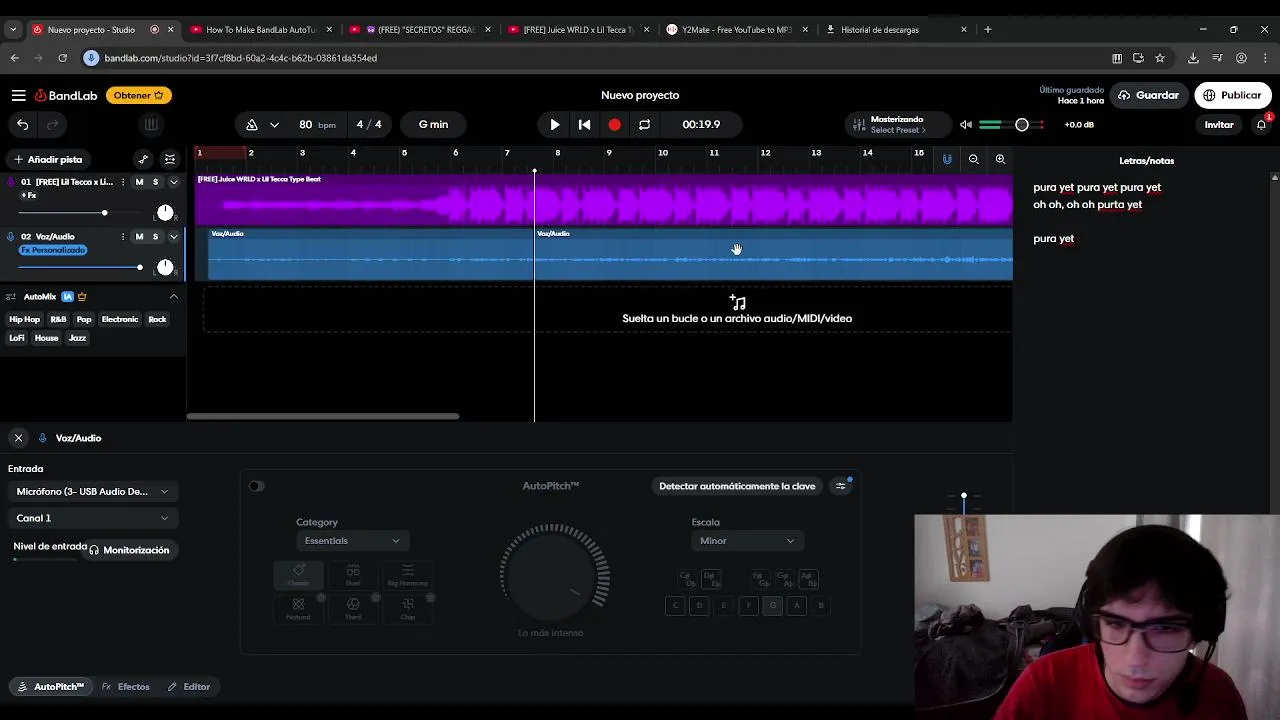The height and width of the screenshot is (720, 1280).
Task: Open track 02 three-dot menu
Action: (x=123, y=237)
